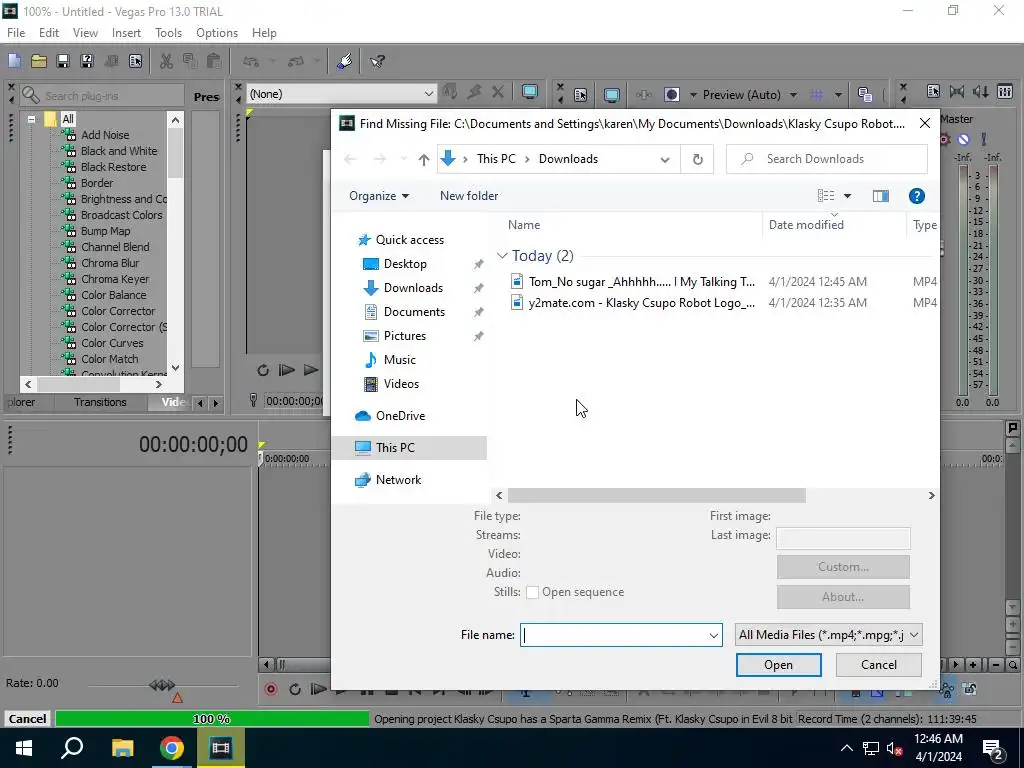Click the green 100 % progress bar
The height and width of the screenshot is (768, 1024).
click(x=212, y=719)
